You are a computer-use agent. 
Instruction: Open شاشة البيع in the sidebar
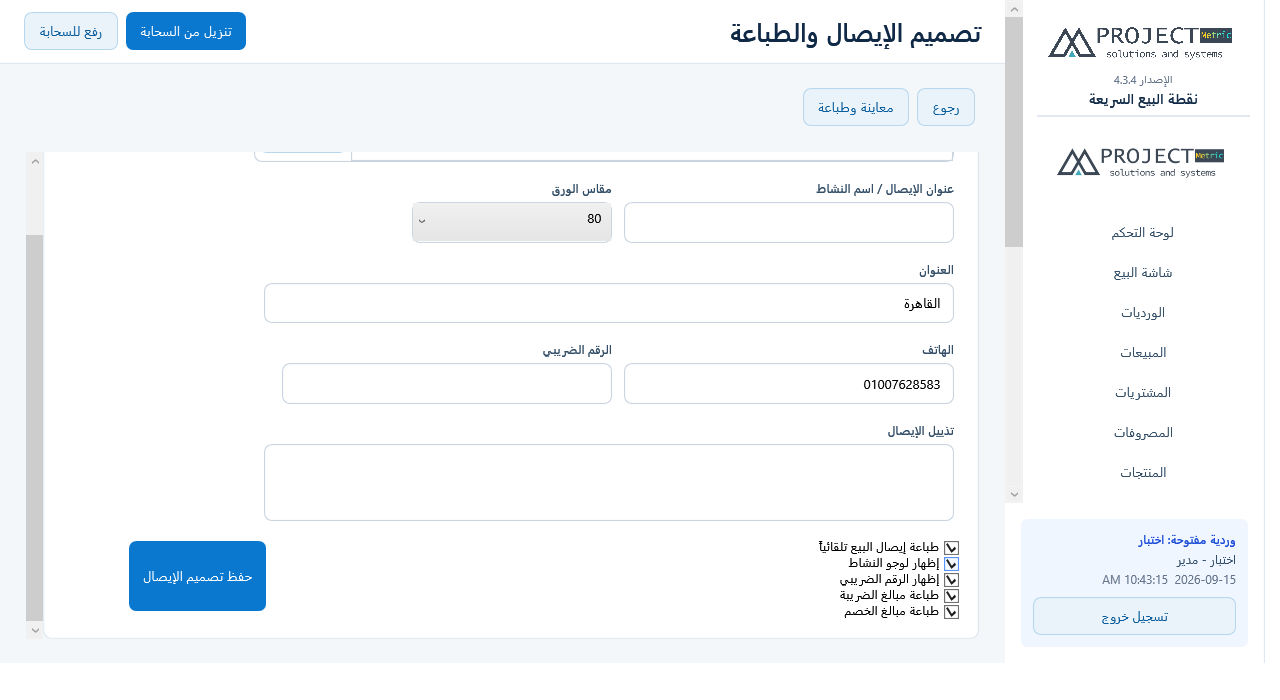pyautogui.click(x=1142, y=272)
